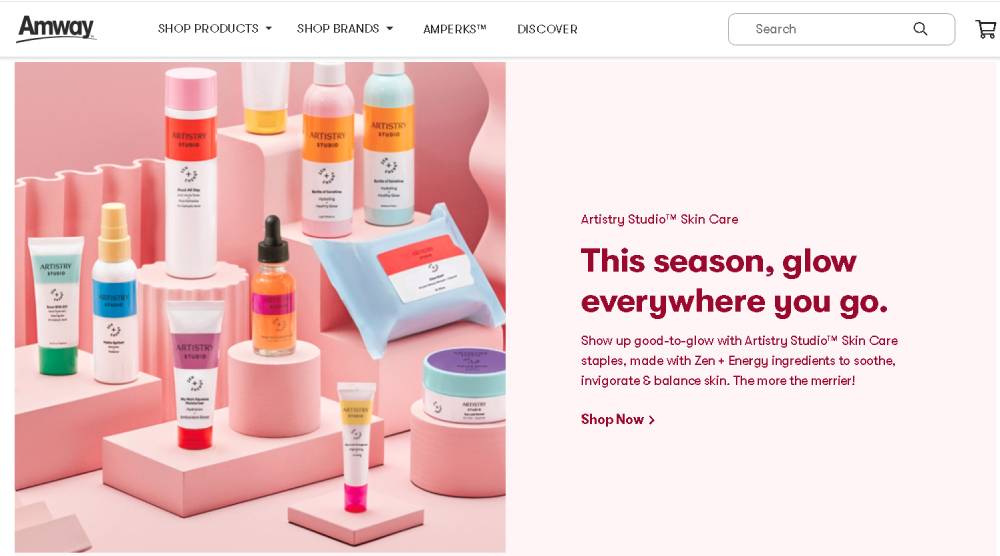Click the orange serum dropper bottle
Viewport: 1000px width, 556px height.
pos(273,286)
